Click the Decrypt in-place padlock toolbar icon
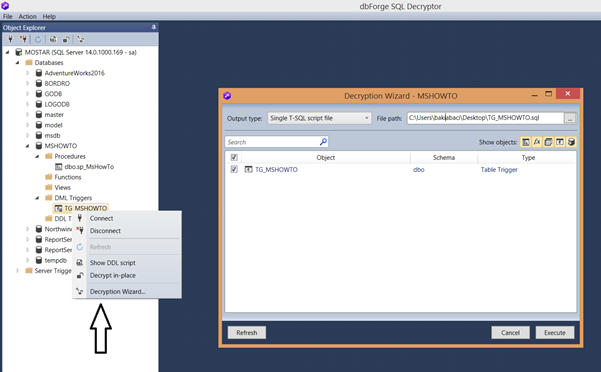Screen dimensions: 601x372 66,39
